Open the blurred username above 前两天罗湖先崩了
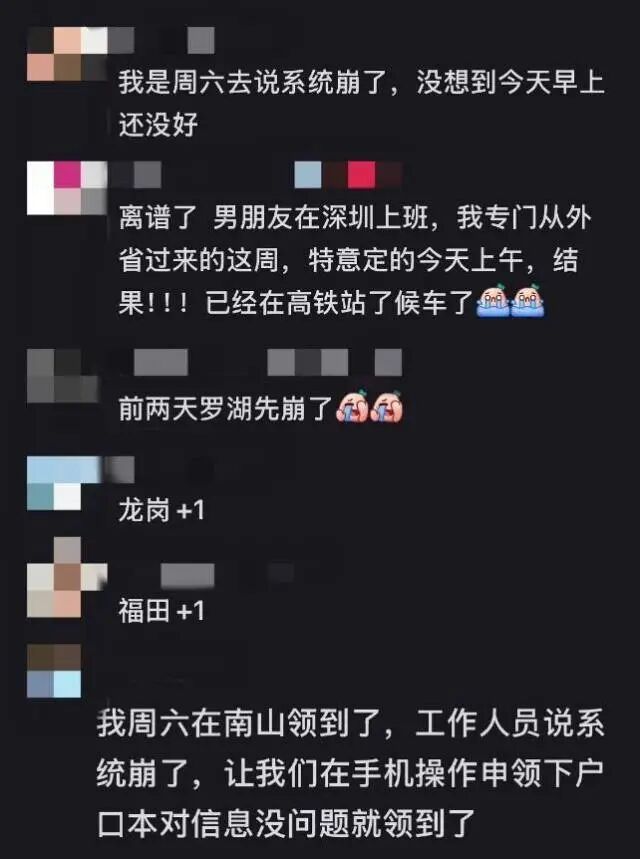 (x=268, y=363)
